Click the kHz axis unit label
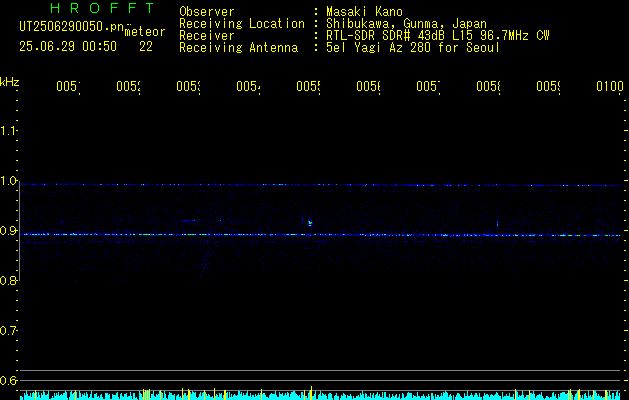629x400 pixels. (x=10, y=82)
